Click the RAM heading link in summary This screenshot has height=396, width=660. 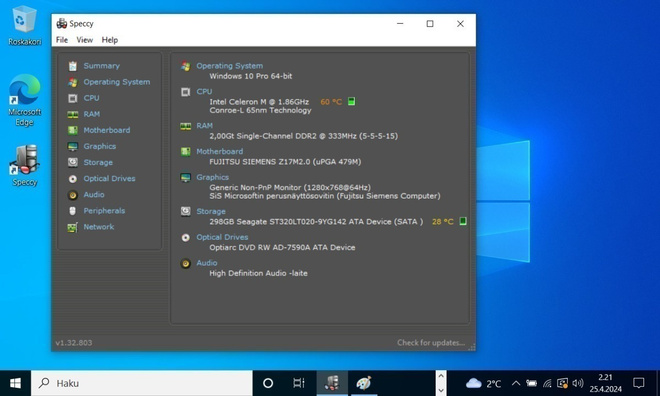click(x=205, y=126)
